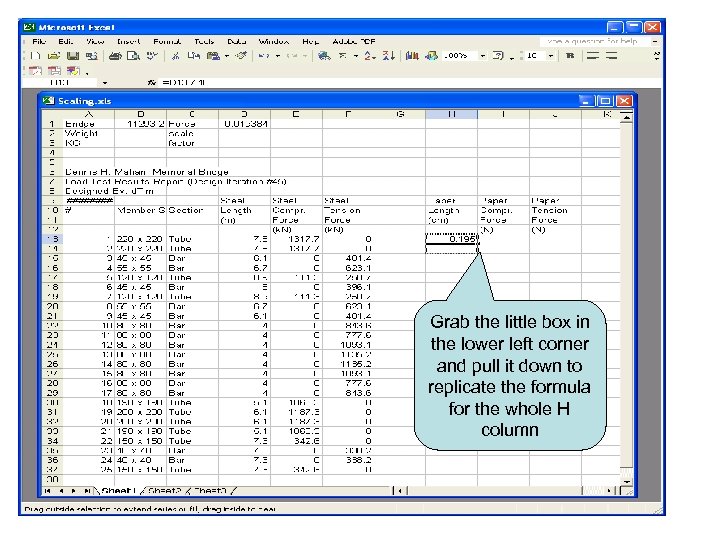Open the AutoSum functions dropdown arrow

pos(356,56)
